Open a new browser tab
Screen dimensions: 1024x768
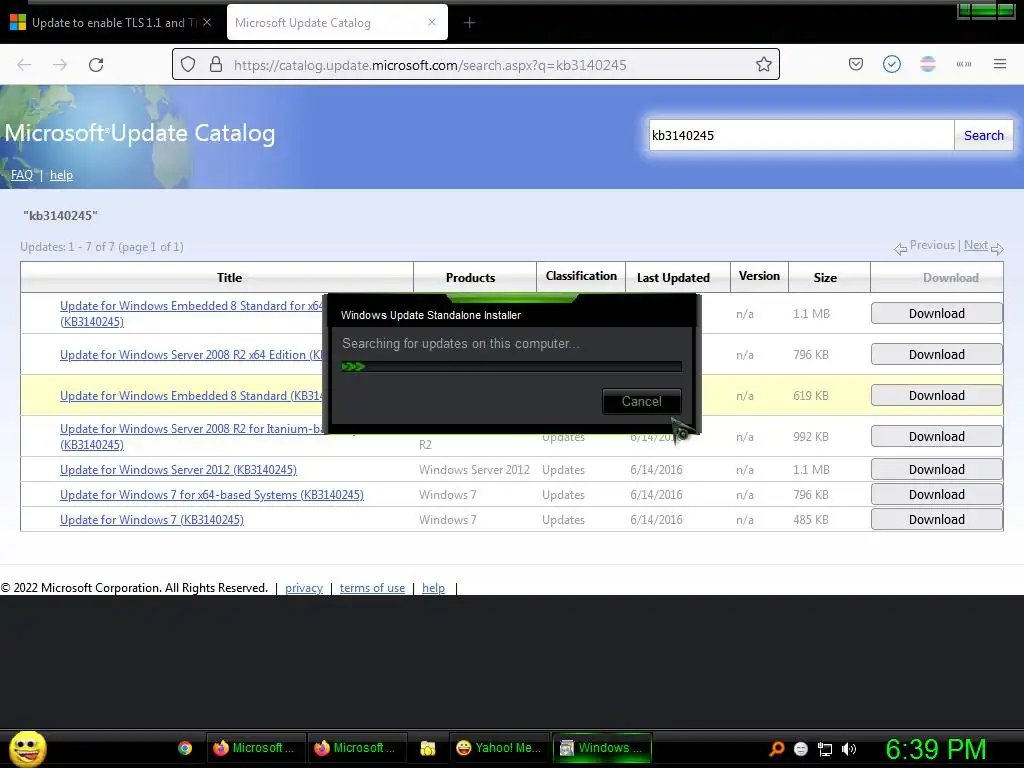470,23
